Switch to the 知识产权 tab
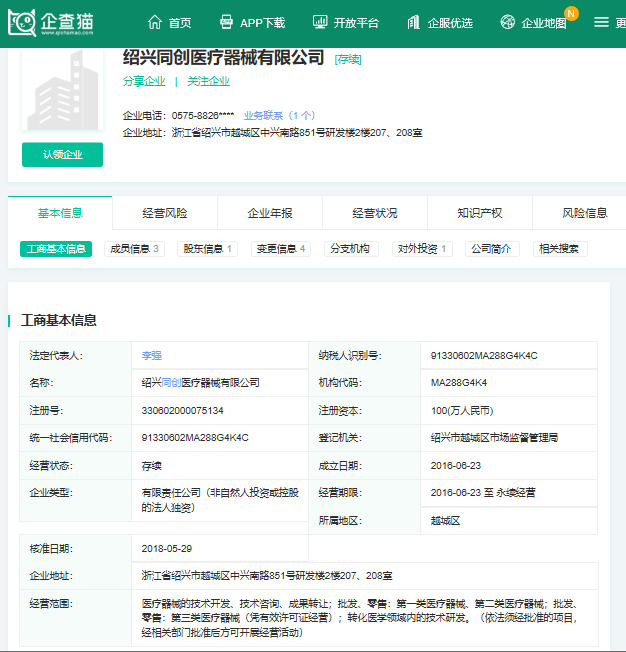The width and height of the screenshot is (626, 652). [x=480, y=213]
